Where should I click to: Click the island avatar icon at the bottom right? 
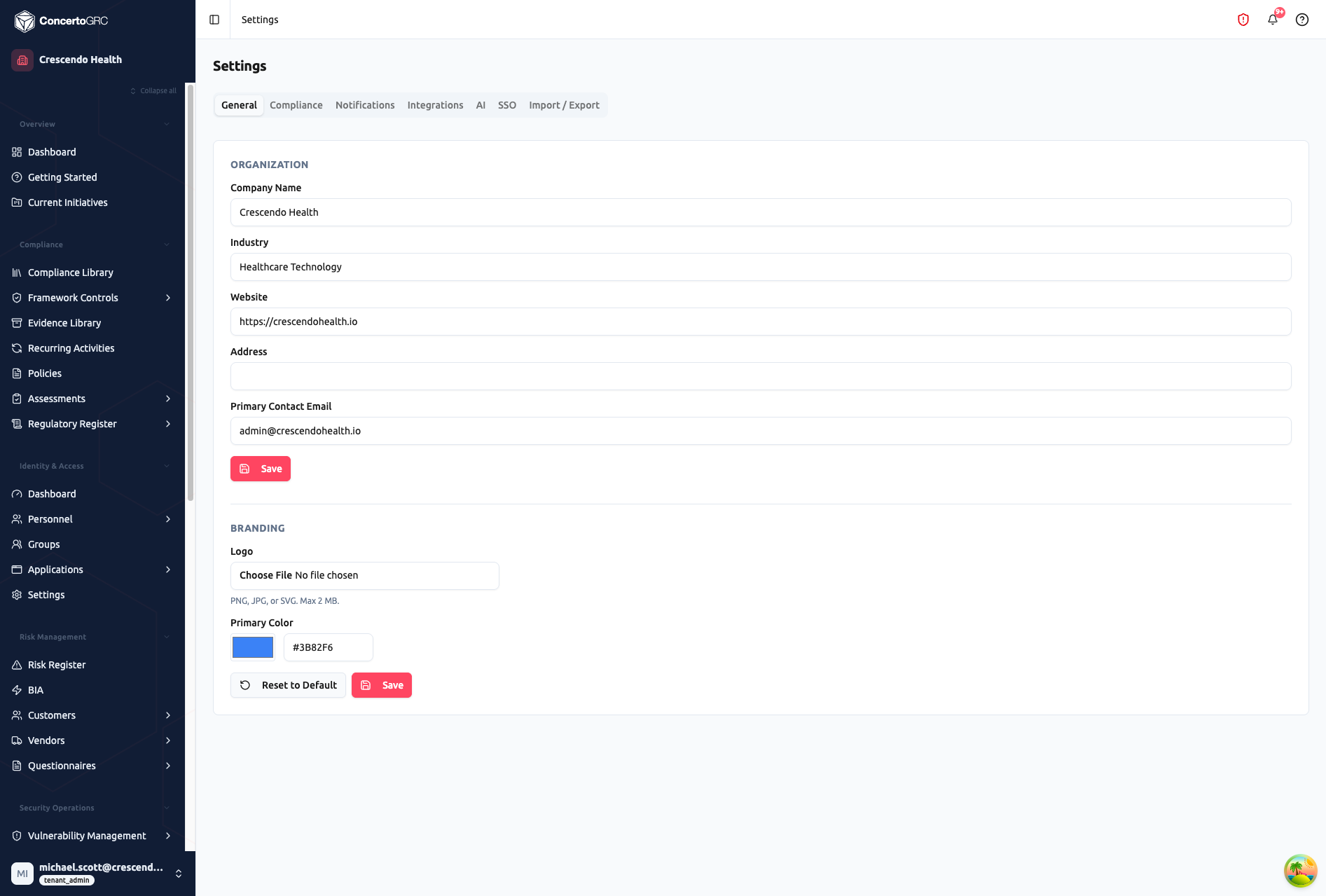[x=1301, y=871]
